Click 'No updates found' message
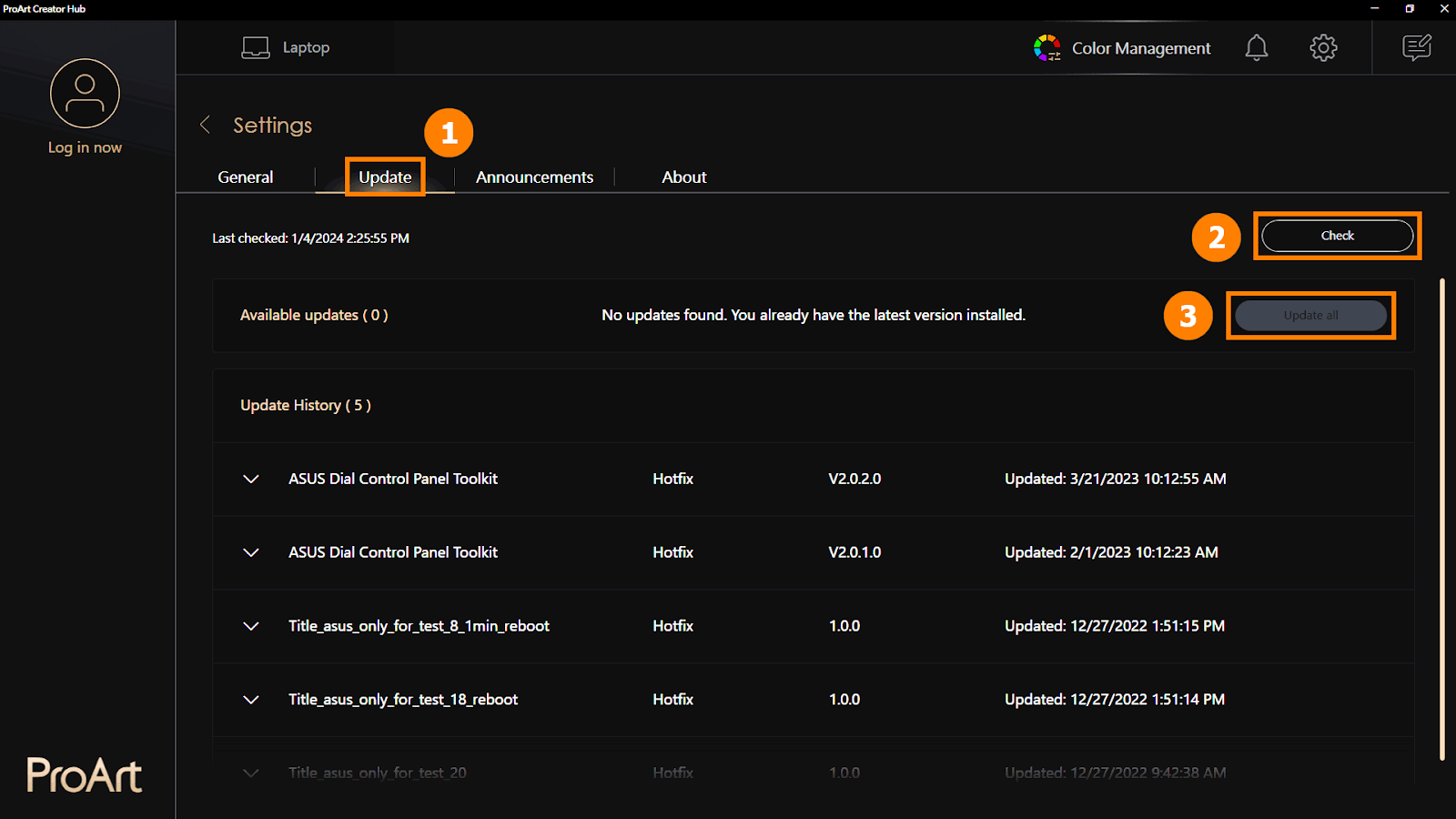The image size is (1456, 819). [x=814, y=315]
